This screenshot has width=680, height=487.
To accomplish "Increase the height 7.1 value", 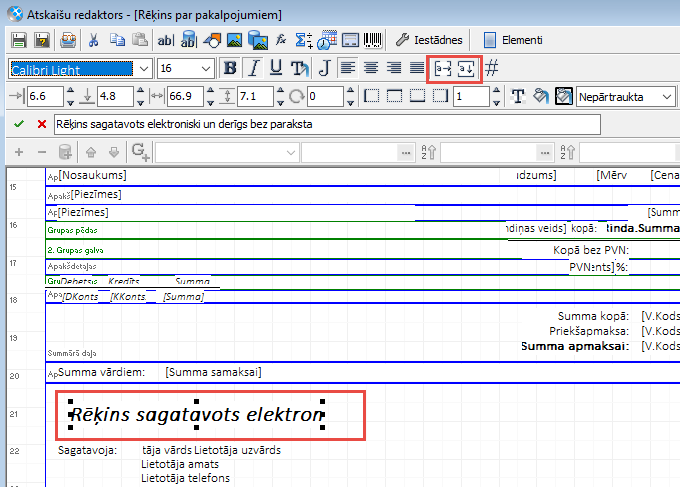I will click(281, 92).
